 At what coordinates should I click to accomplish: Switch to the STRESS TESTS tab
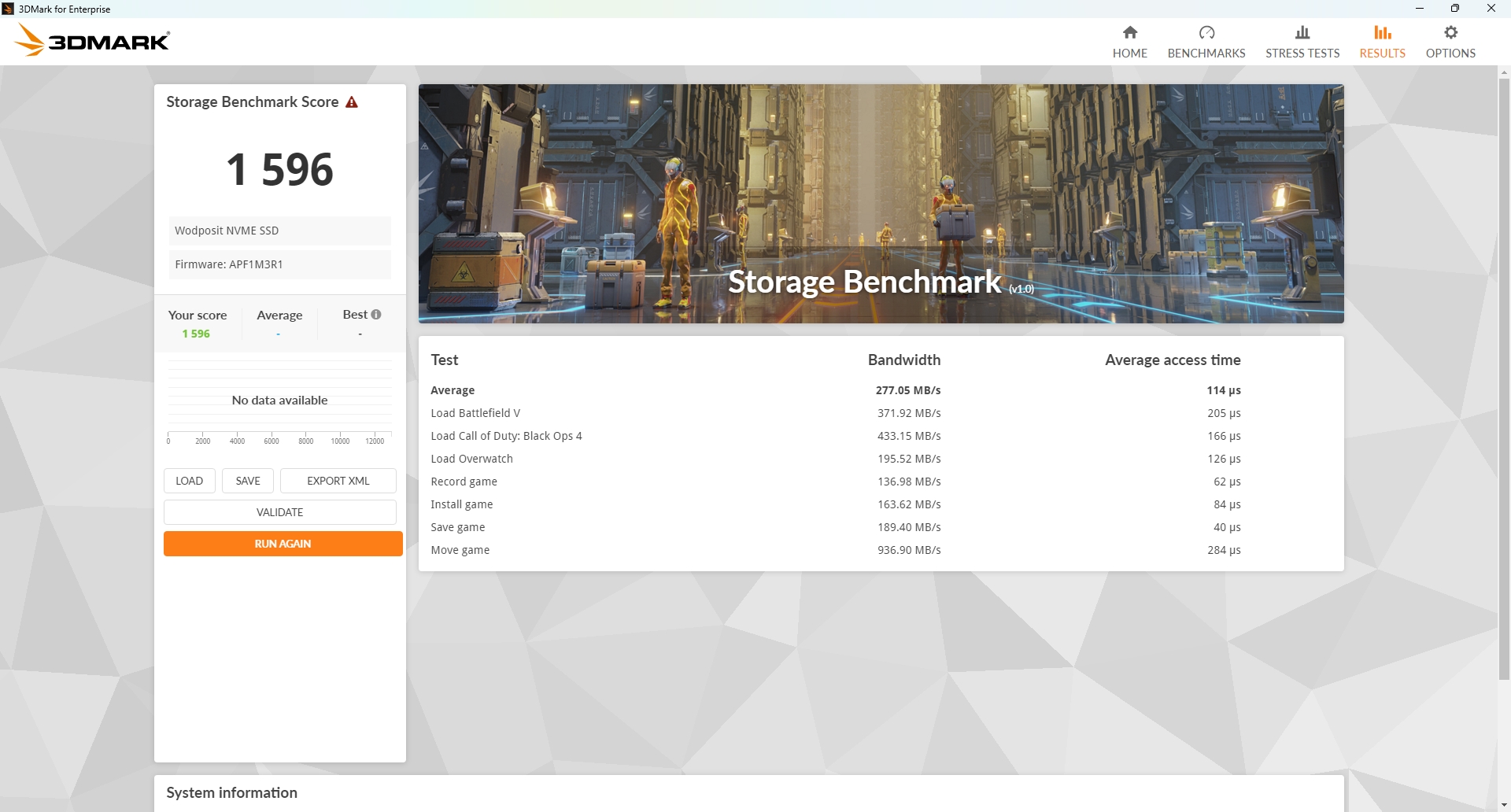tap(1302, 53)
